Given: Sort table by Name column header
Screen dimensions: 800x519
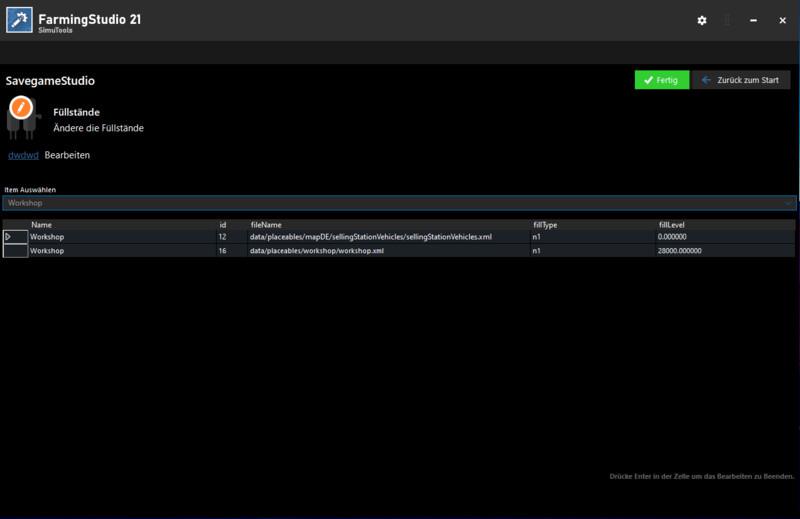Looking at the screenshot, I should pyautogui.click(x=122, y=225).
